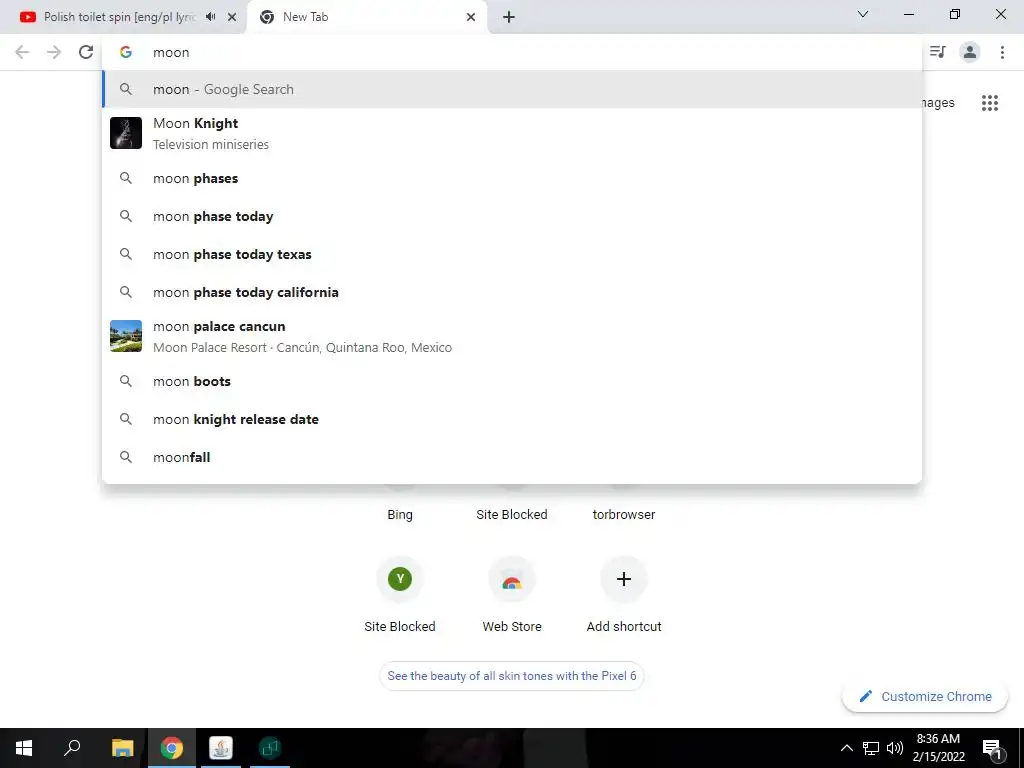The image size is (1024, 768).
Task: Click the address bar containing moon
Action: tap(511, 52)
